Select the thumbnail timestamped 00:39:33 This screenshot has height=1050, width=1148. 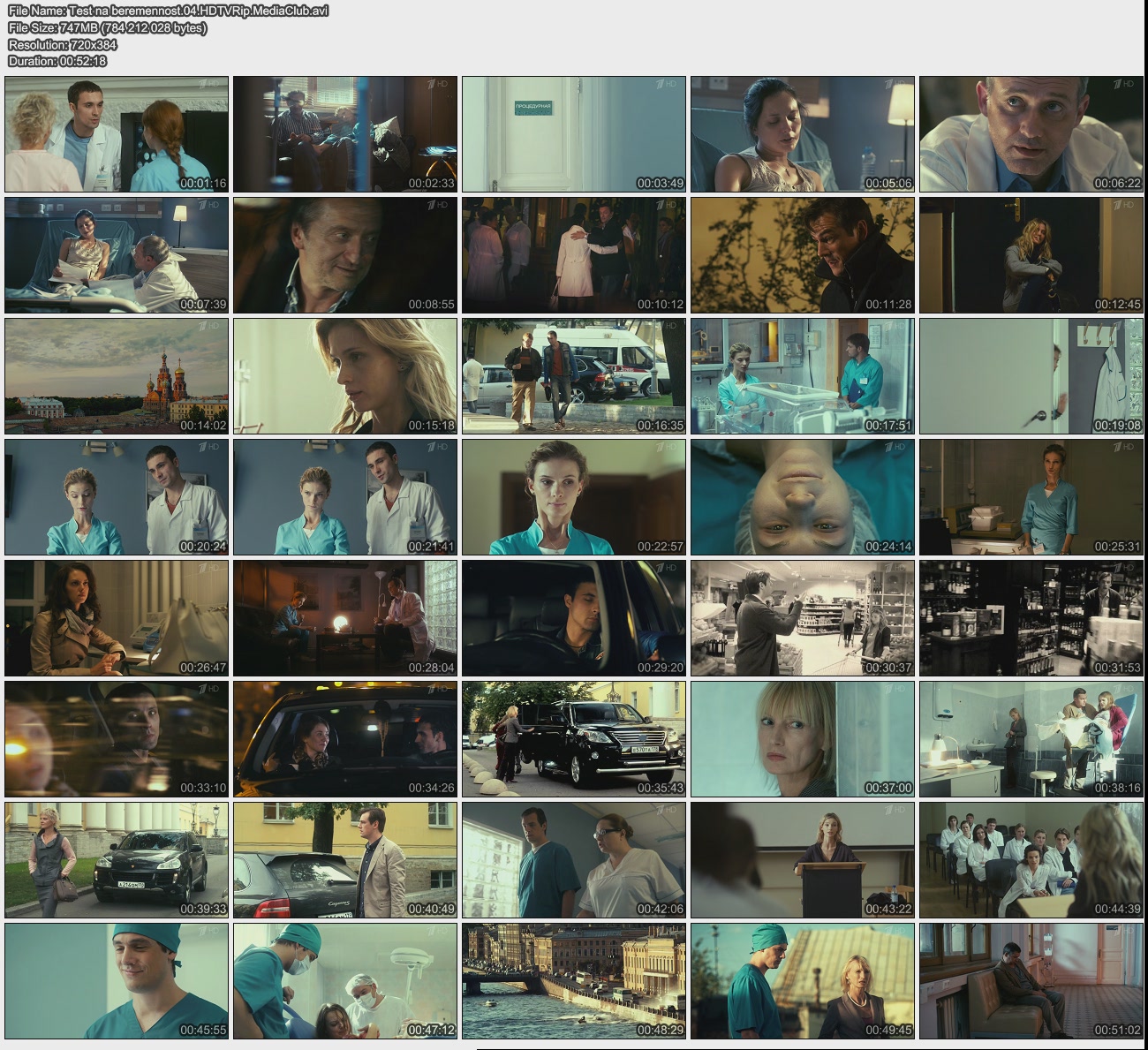117,860
